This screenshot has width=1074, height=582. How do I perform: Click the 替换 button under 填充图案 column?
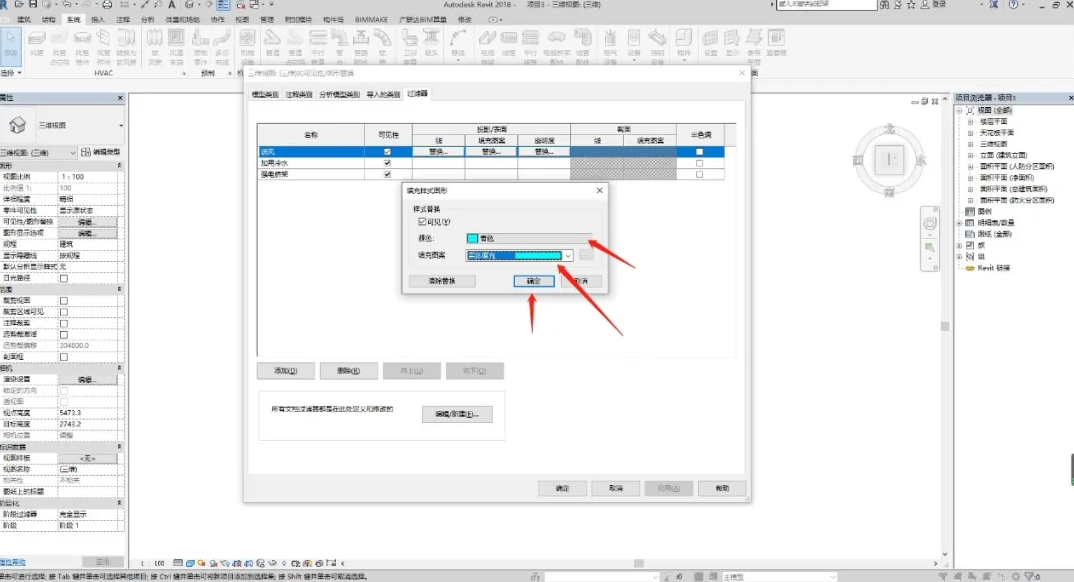[491, 152]
